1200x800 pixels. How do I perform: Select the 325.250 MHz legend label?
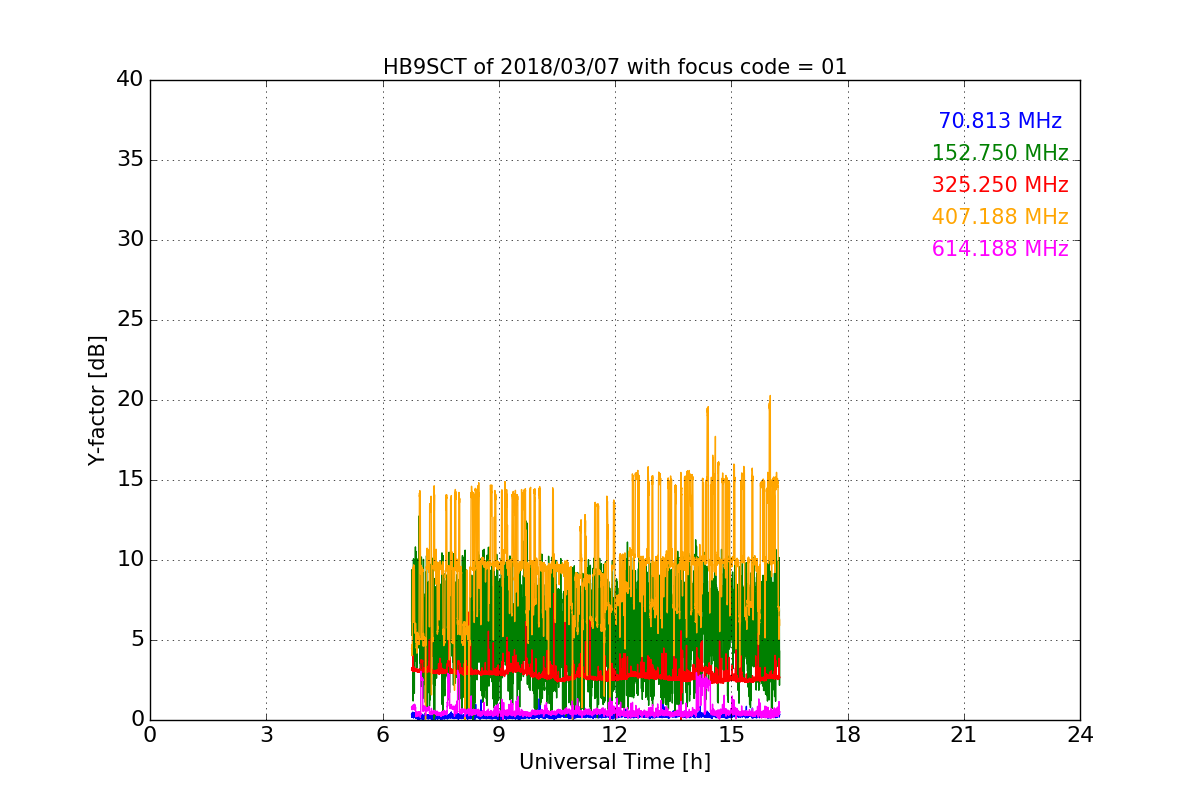pos(1000,185)
